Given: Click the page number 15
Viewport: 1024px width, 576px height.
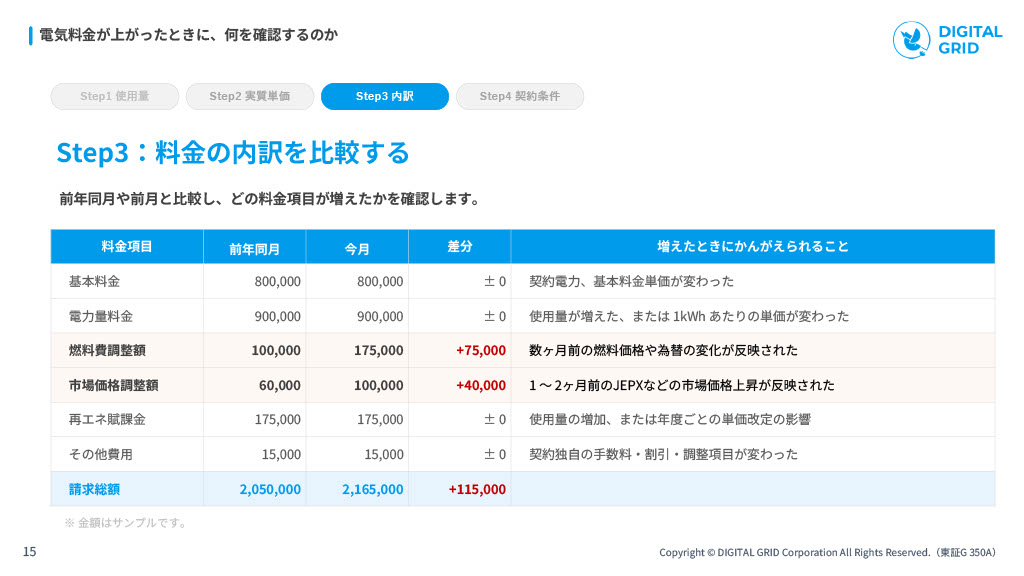Looking at the screenshot, I should click(29, 552).
